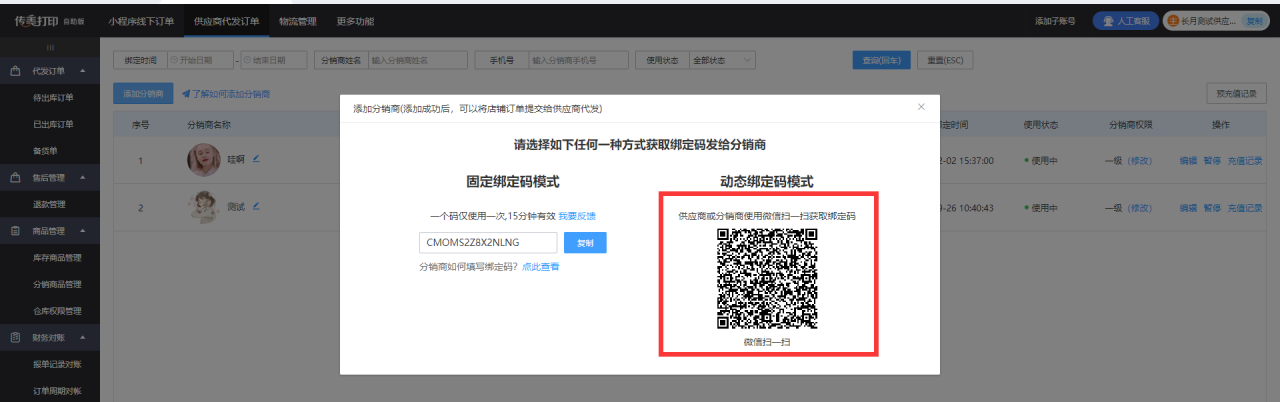Open the 物流管理 tab
Screen dimensions: 1280x402
pos(297,20)
